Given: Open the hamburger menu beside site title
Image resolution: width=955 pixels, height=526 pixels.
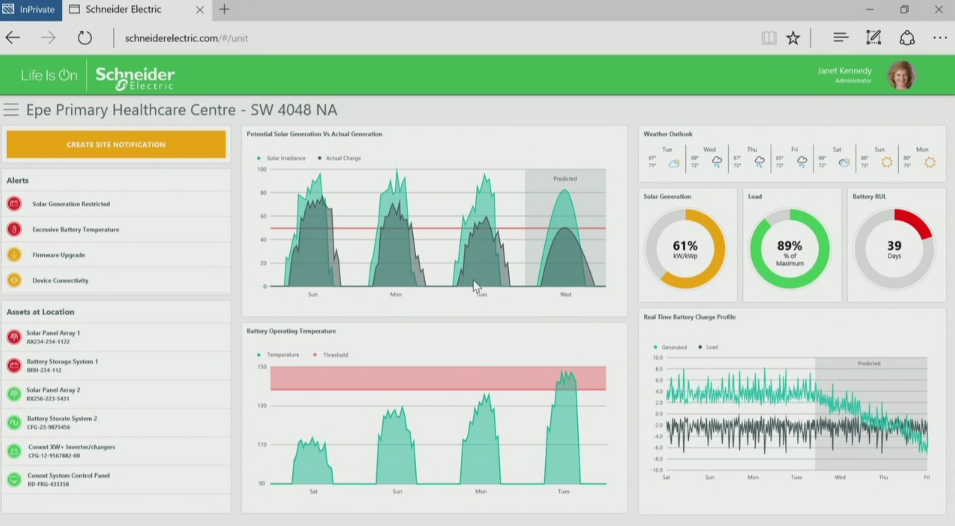Looking at the screenshot, I should click(11, 110).
